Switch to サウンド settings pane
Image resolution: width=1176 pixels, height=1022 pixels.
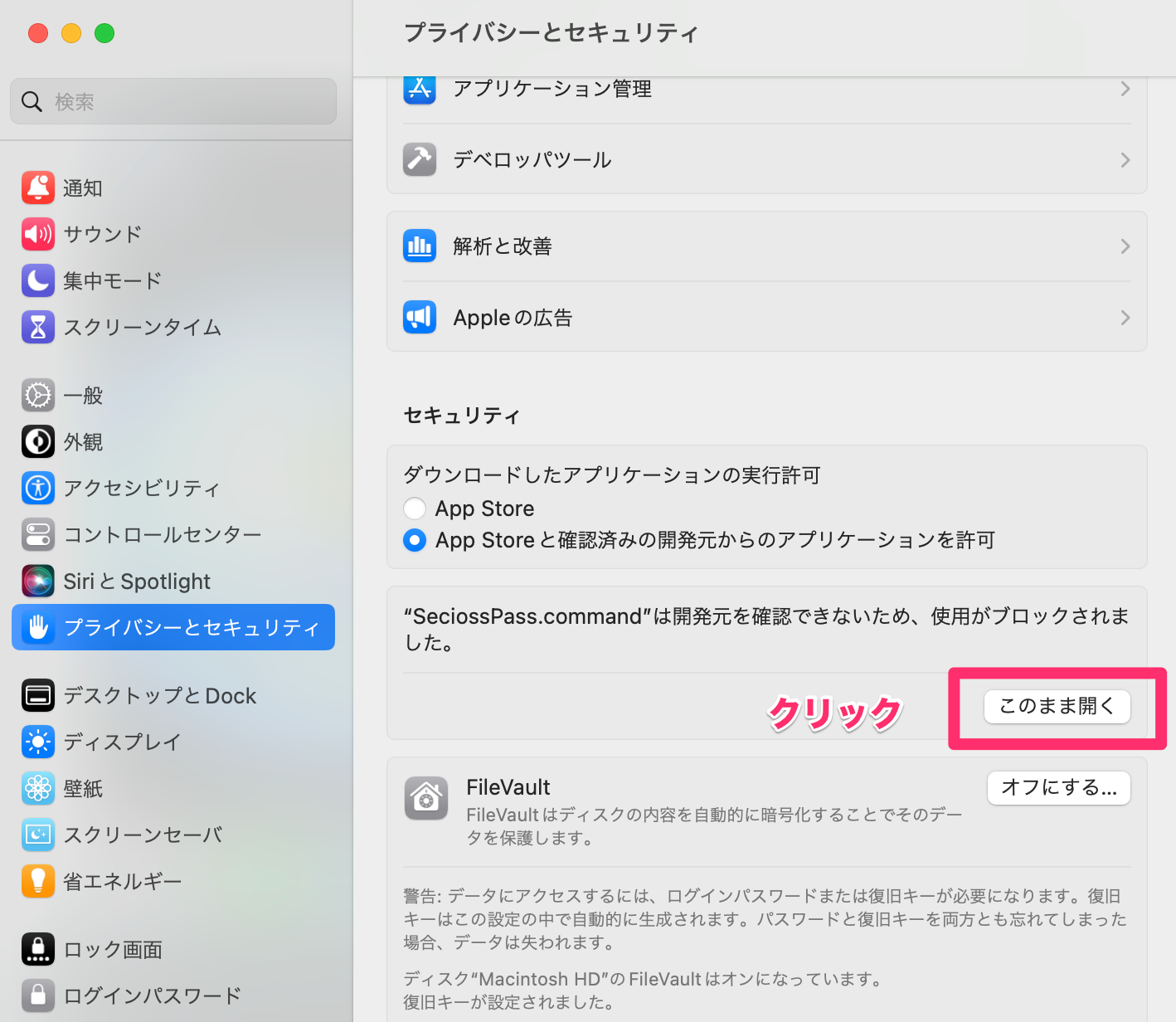[x=173, y=235]
